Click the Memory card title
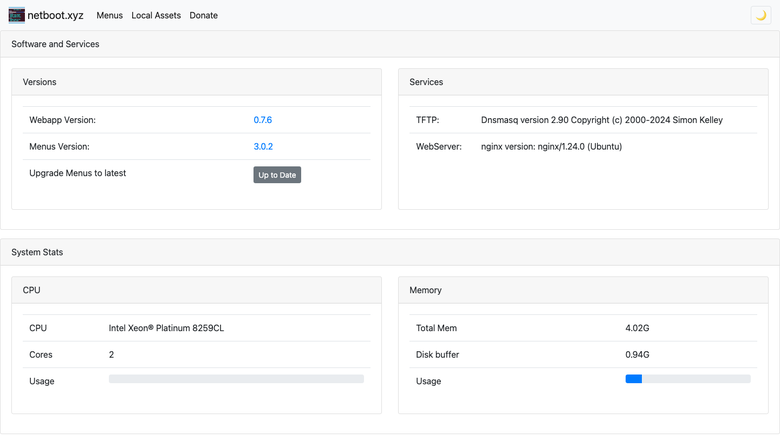 point(425,290)
